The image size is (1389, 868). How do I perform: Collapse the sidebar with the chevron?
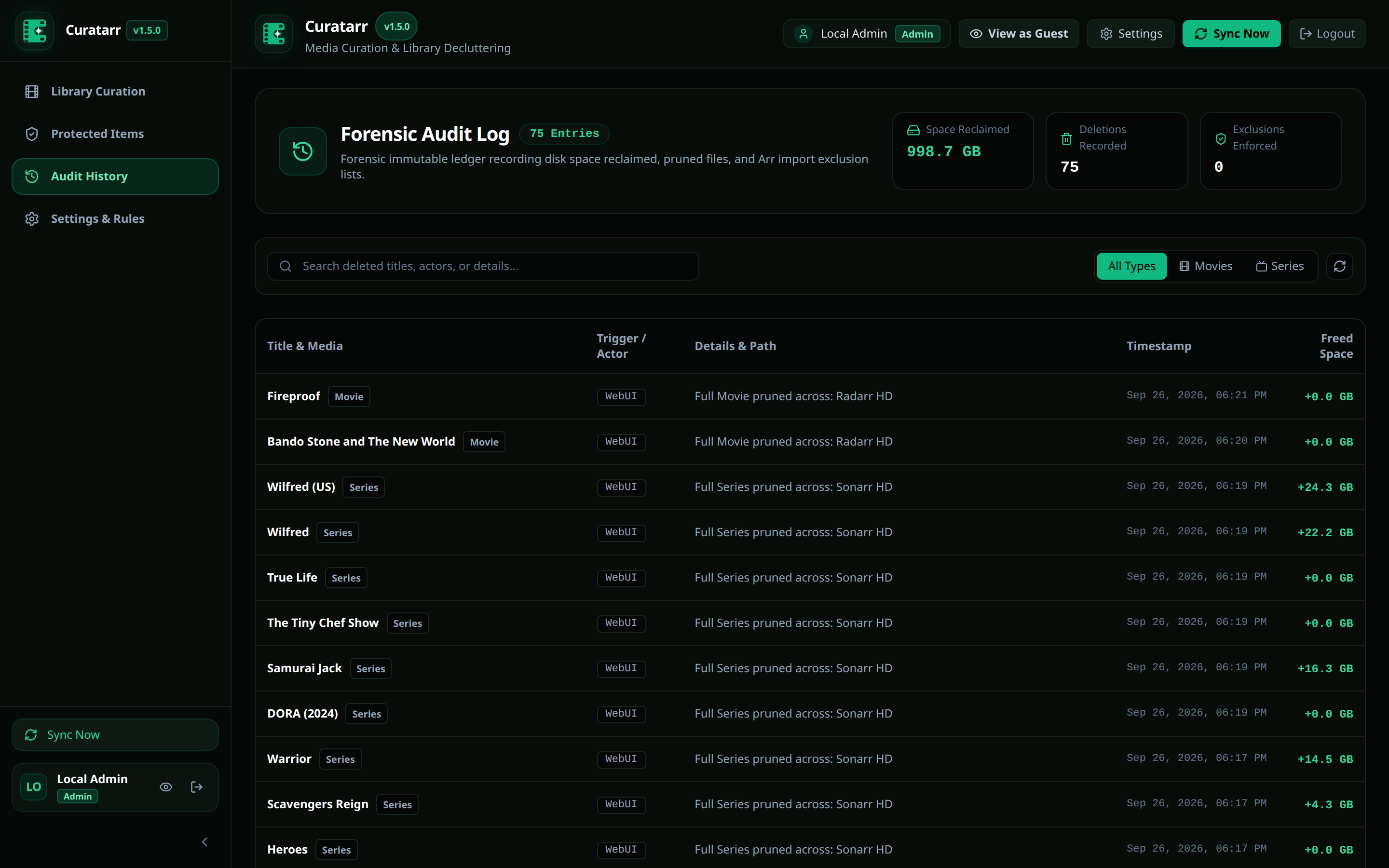tap(204, 841)
